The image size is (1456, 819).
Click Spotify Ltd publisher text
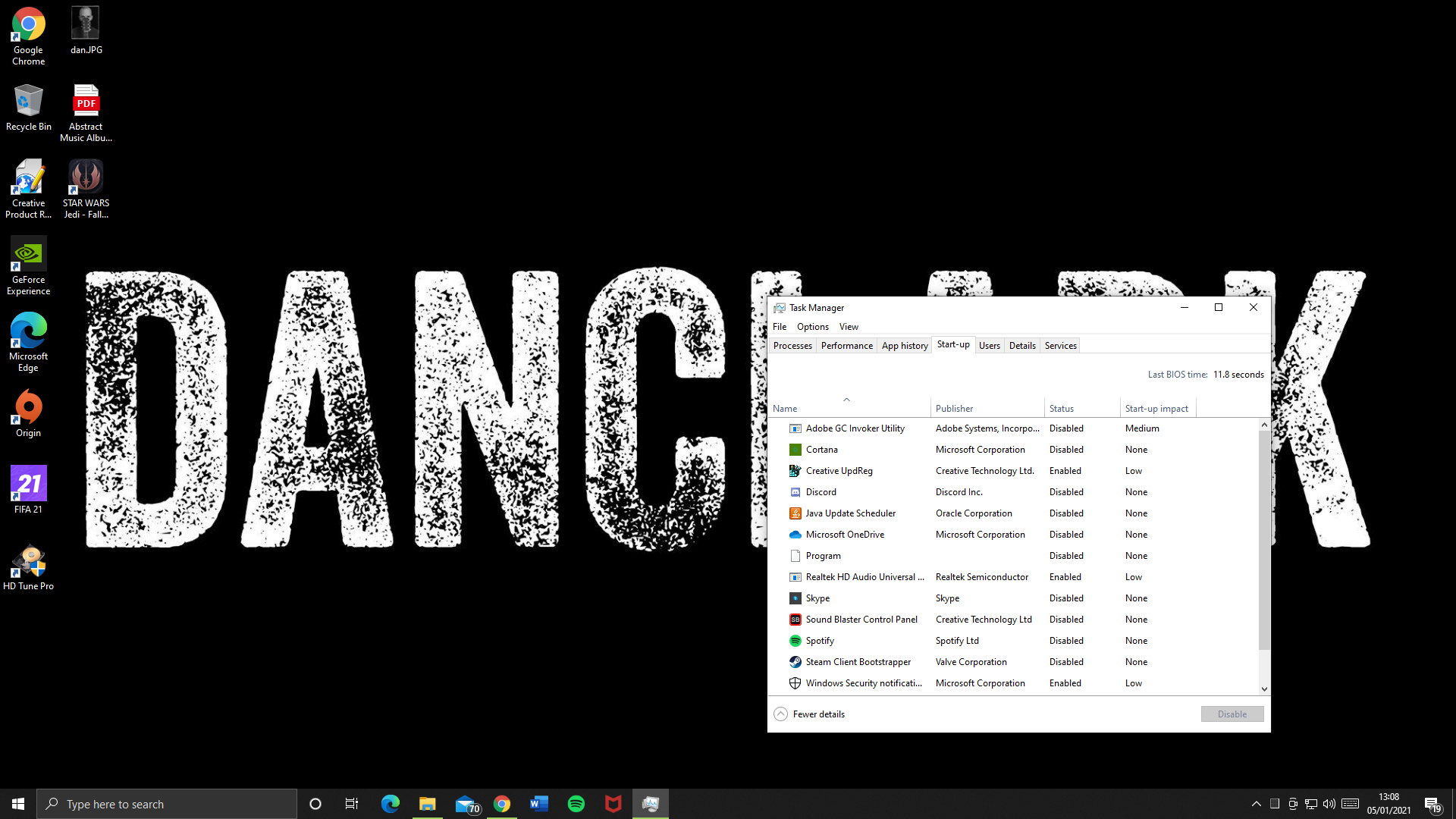957,641
